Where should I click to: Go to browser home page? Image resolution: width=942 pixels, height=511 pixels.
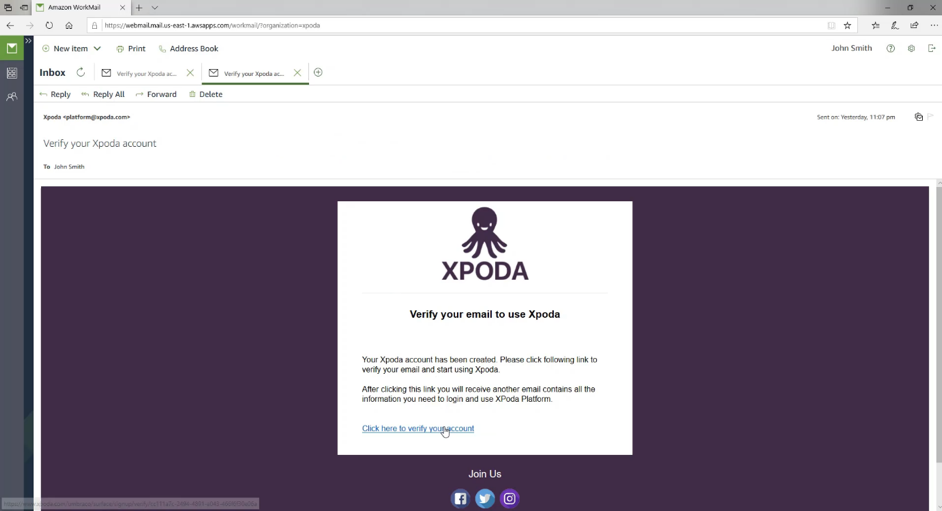pyautogui.click(x=69, y=25)
